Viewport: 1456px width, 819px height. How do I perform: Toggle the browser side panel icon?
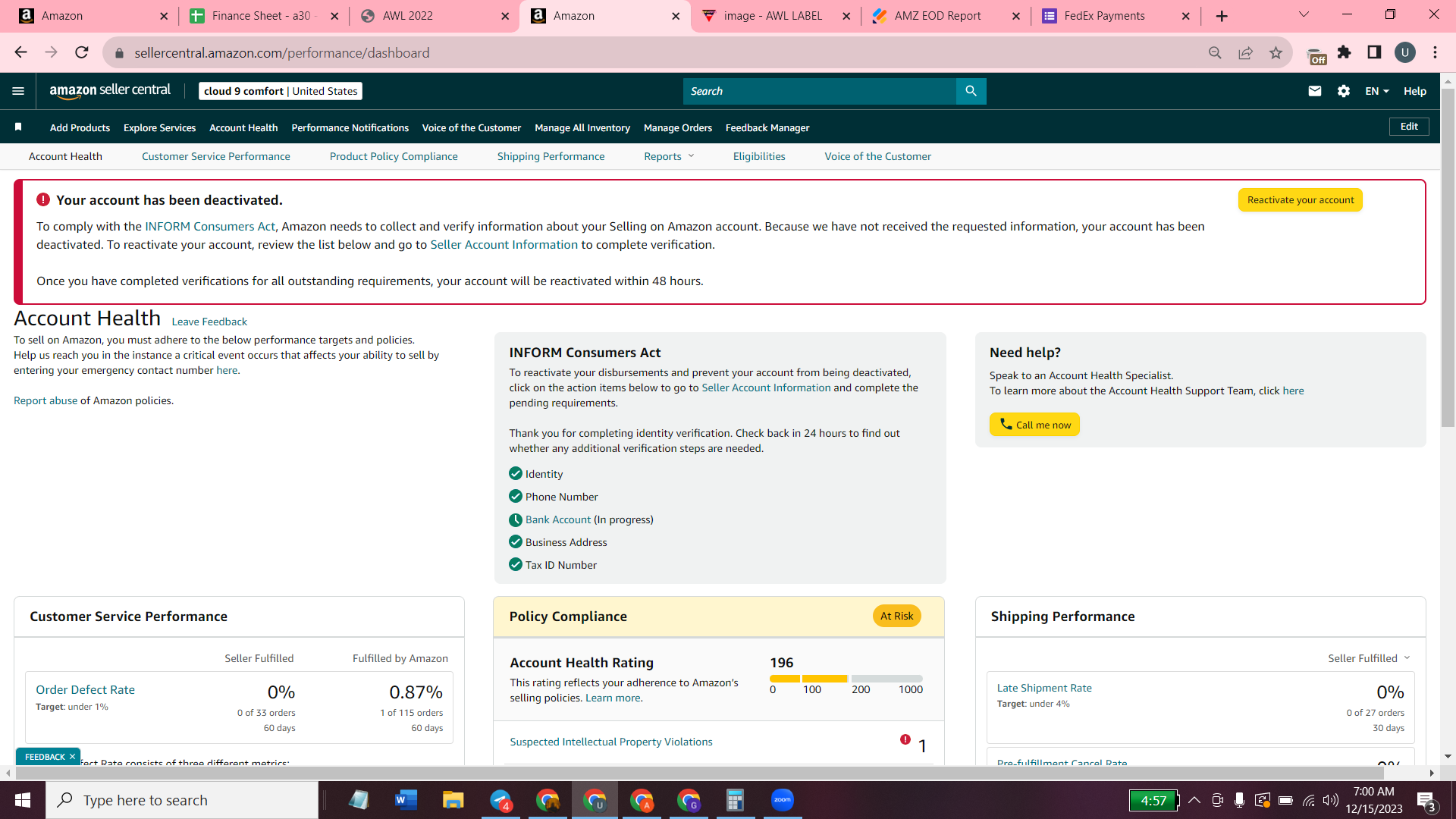pyautogui.click(x=1374, y=52)
